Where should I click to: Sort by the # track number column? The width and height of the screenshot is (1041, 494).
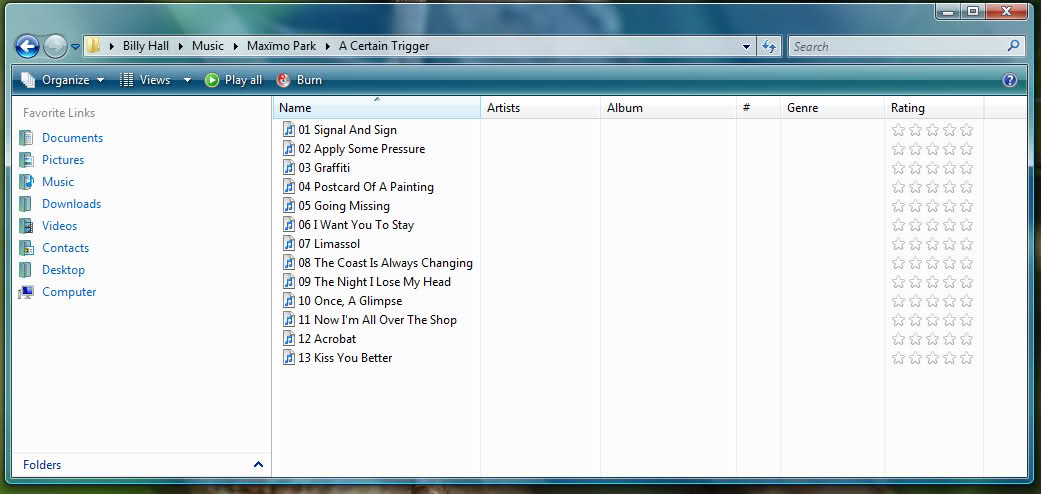click(758, 108)
